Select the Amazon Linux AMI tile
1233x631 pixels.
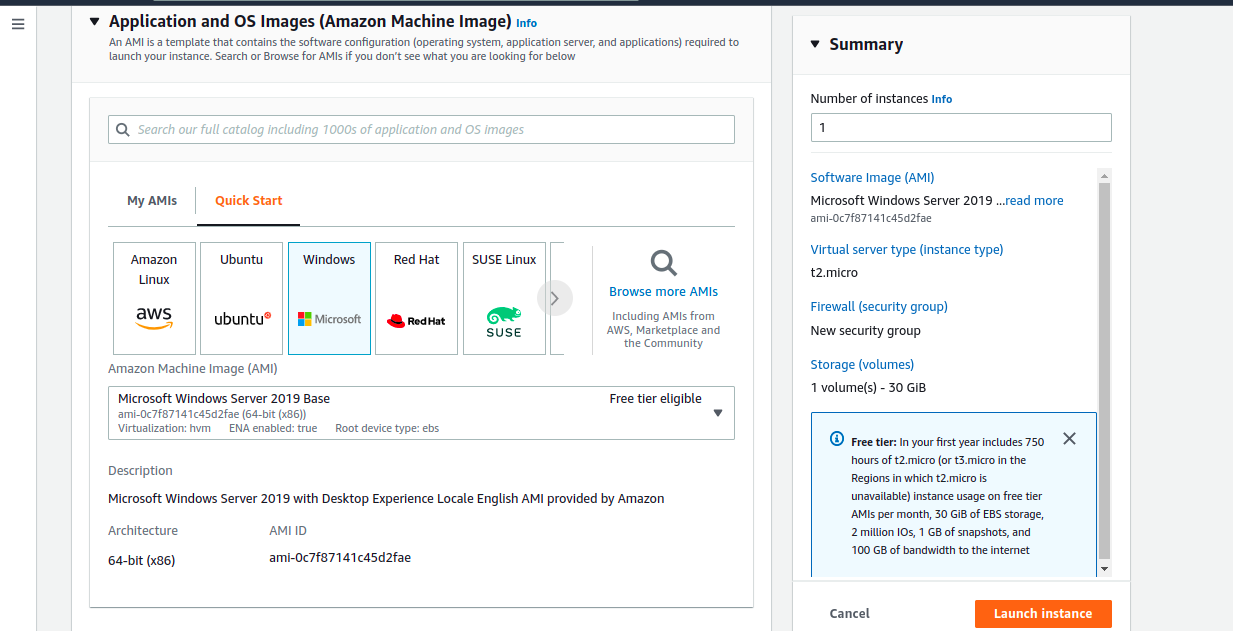coord(154,298)
